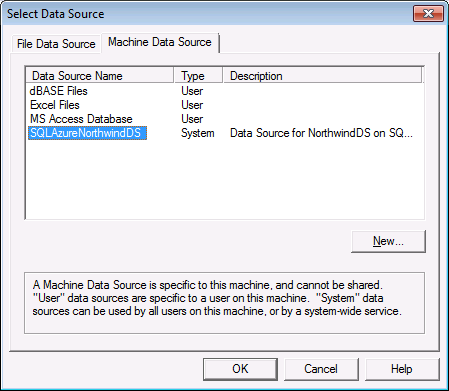Select the dBASE Files data source

[59, 91]
